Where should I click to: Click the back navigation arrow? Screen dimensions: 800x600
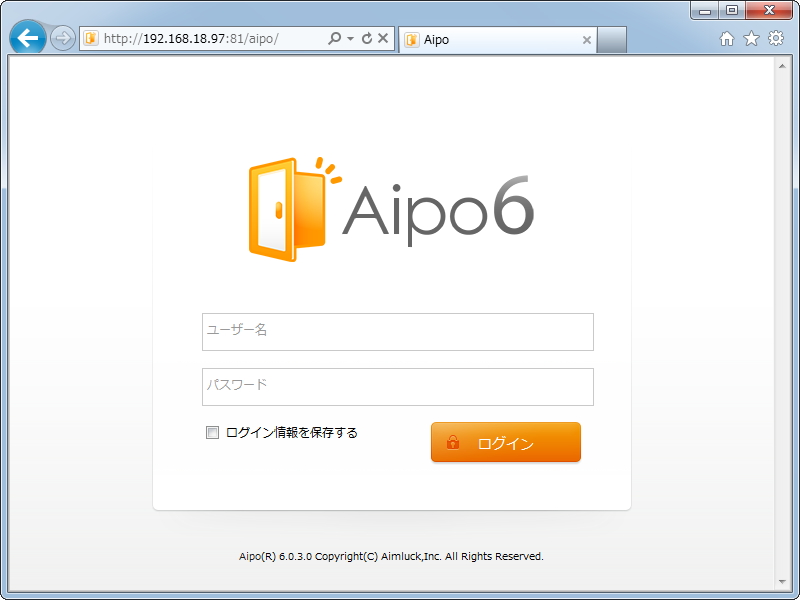point(27,38)
